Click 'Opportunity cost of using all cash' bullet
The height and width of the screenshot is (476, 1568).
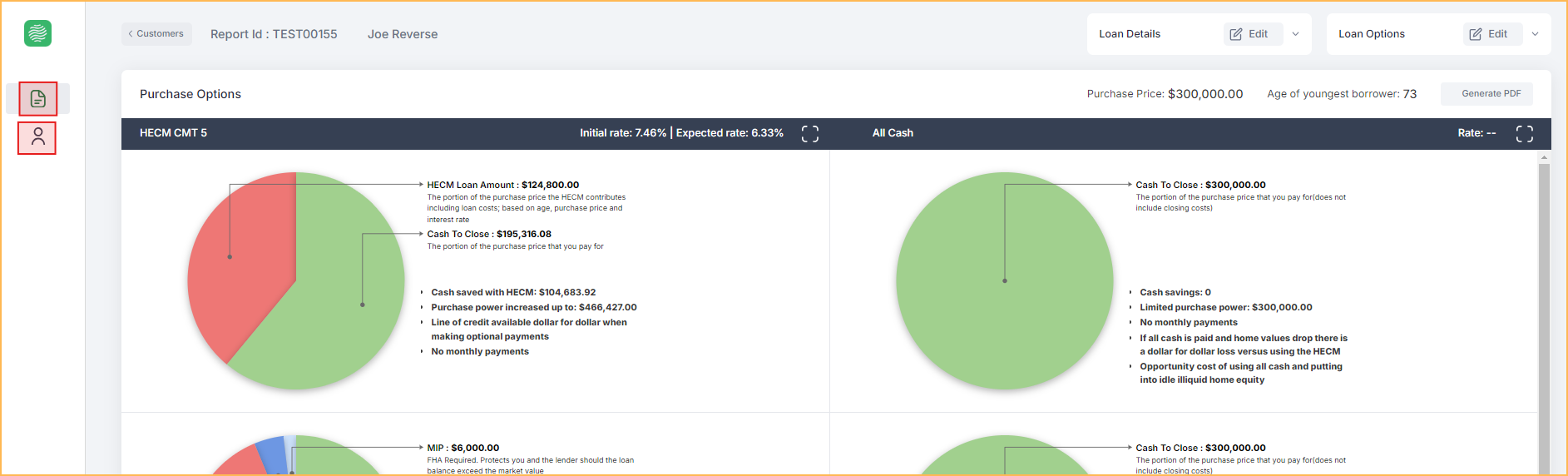1241,373
